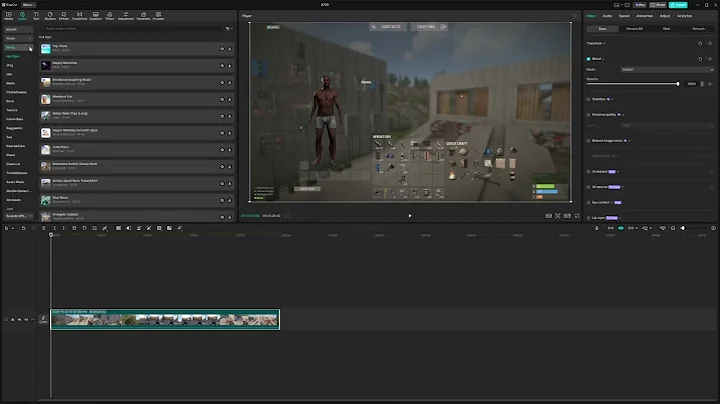Click the audio search input field
Screen dimensions: 720x404
click(x=131, y=28)
